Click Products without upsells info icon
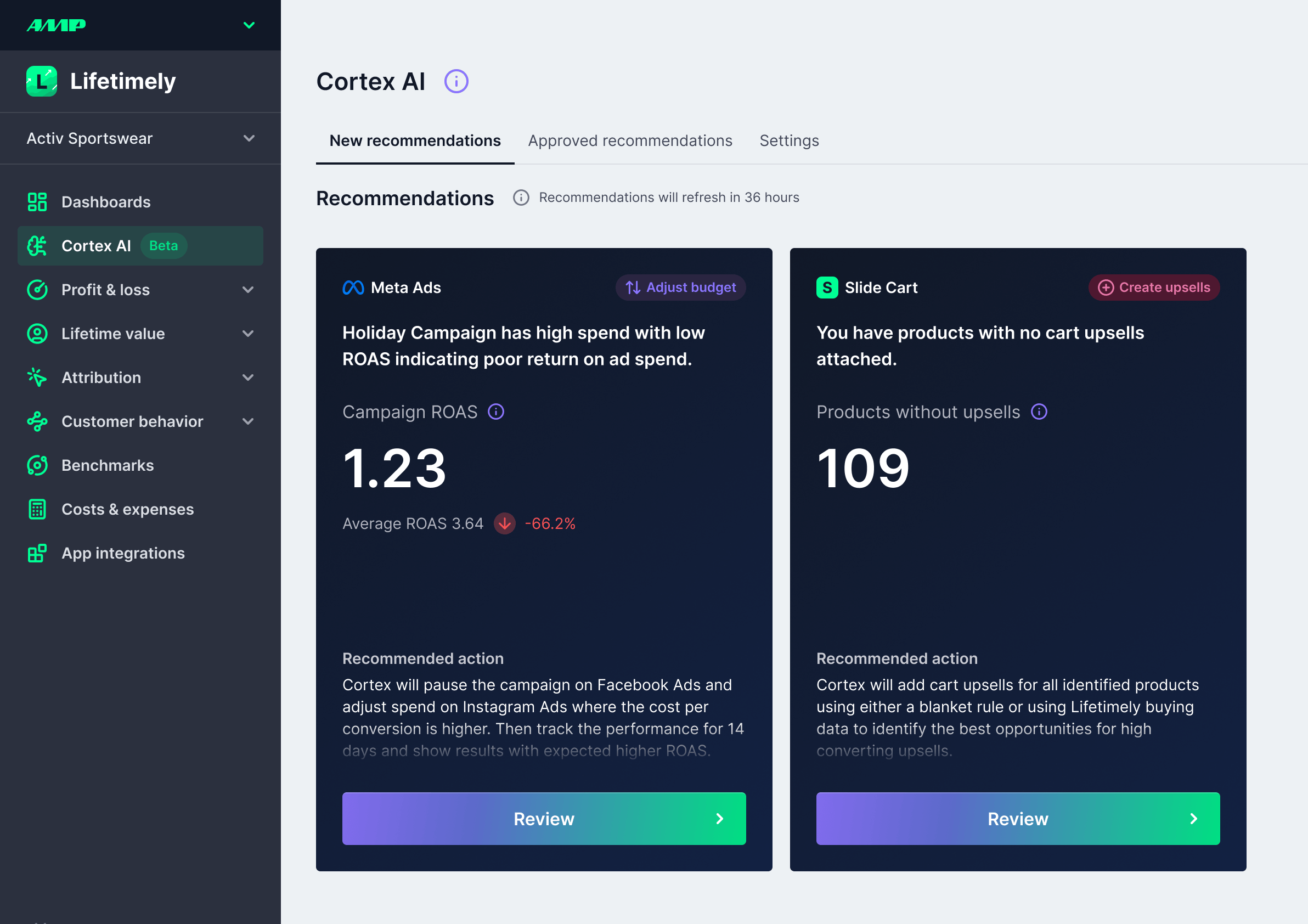Viewport: 1308px width, 924px height. coord(1039,412)
